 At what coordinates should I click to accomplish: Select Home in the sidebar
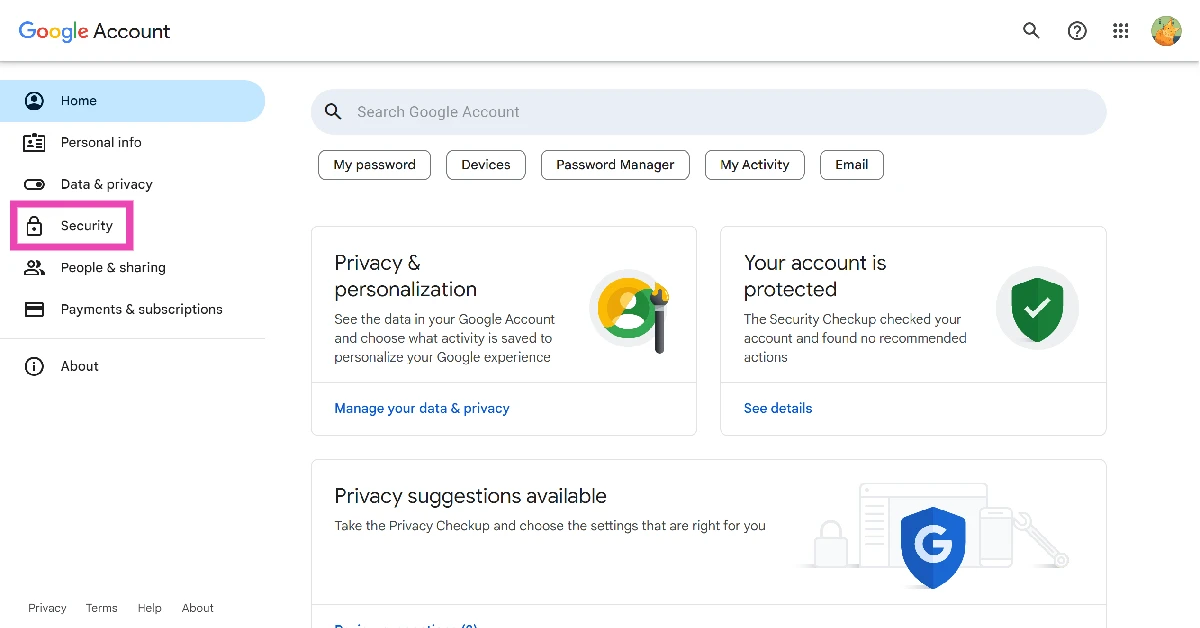click(x=79, y=101)
